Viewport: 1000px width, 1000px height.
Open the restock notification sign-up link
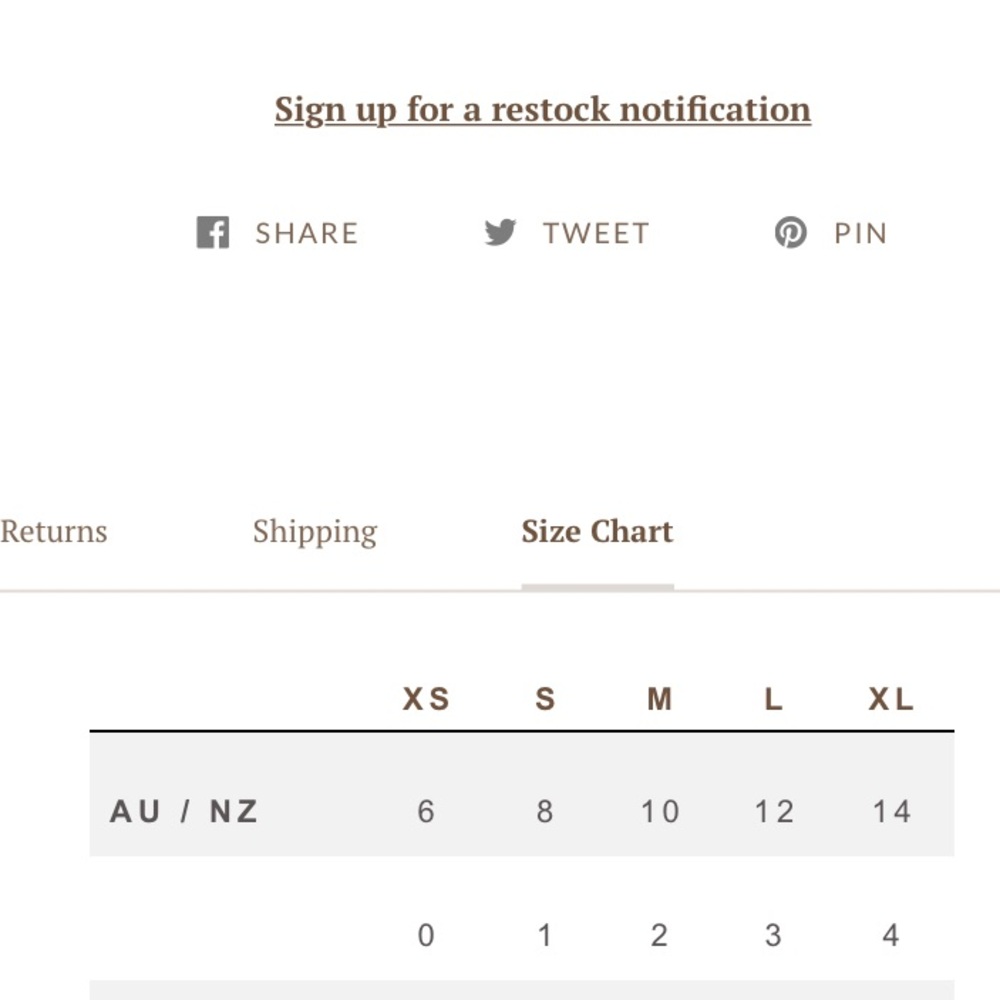click(543, 110)
